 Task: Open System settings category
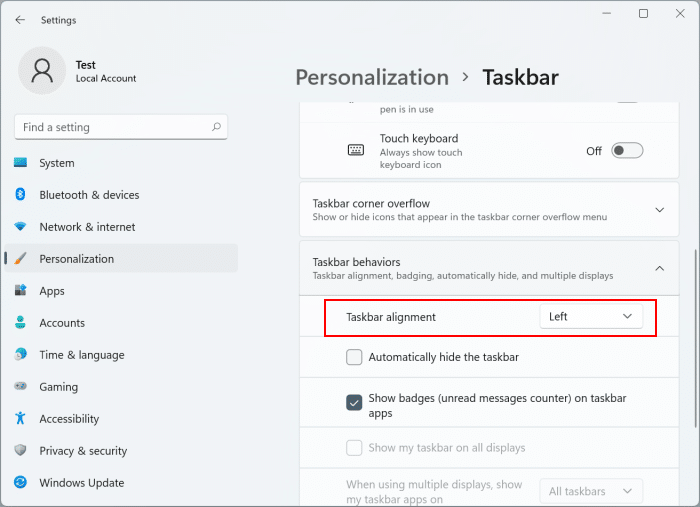point(121,163)
